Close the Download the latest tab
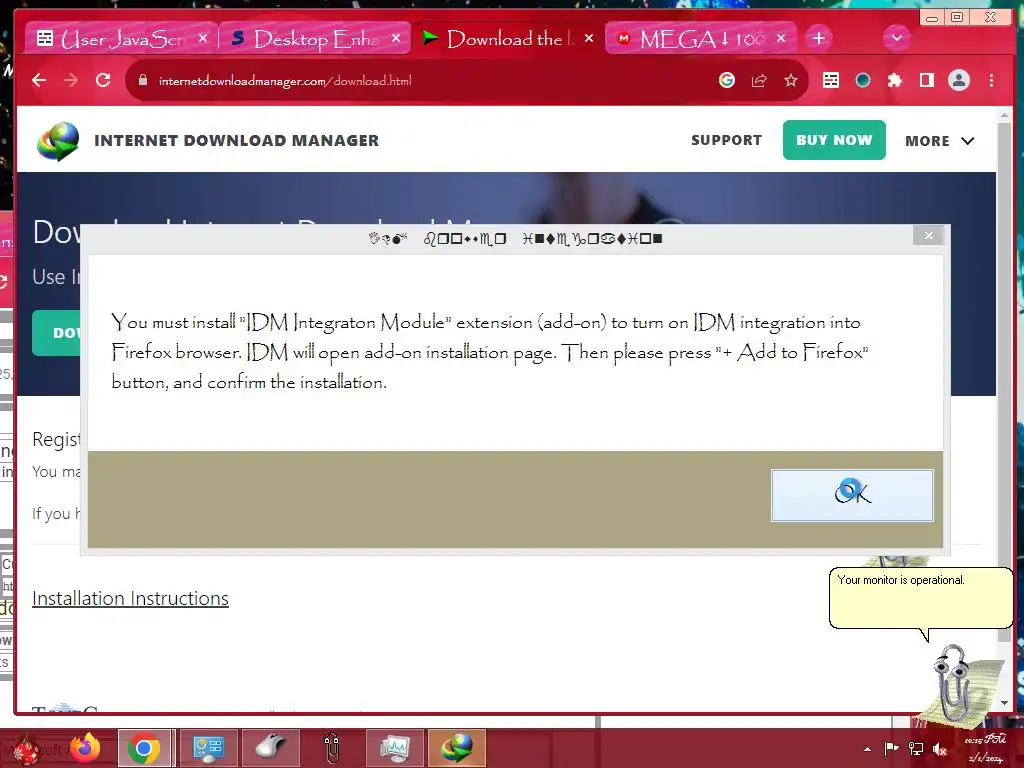The width and height of the screenshot is (1024, 768). pyautogui.click(x=589, y=39)
